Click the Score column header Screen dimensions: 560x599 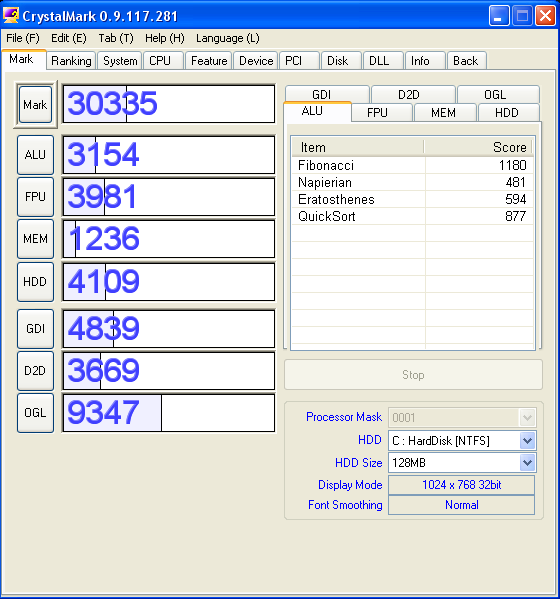pos(477,147)
